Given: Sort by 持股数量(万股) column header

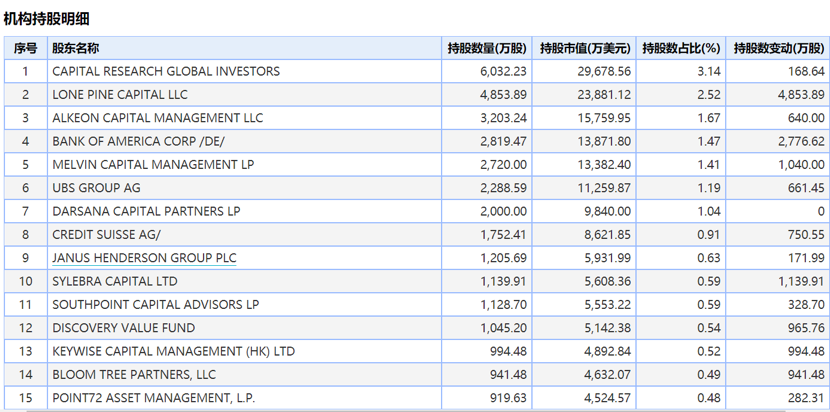Looking at the screenshot, I should tap(487, 49).
